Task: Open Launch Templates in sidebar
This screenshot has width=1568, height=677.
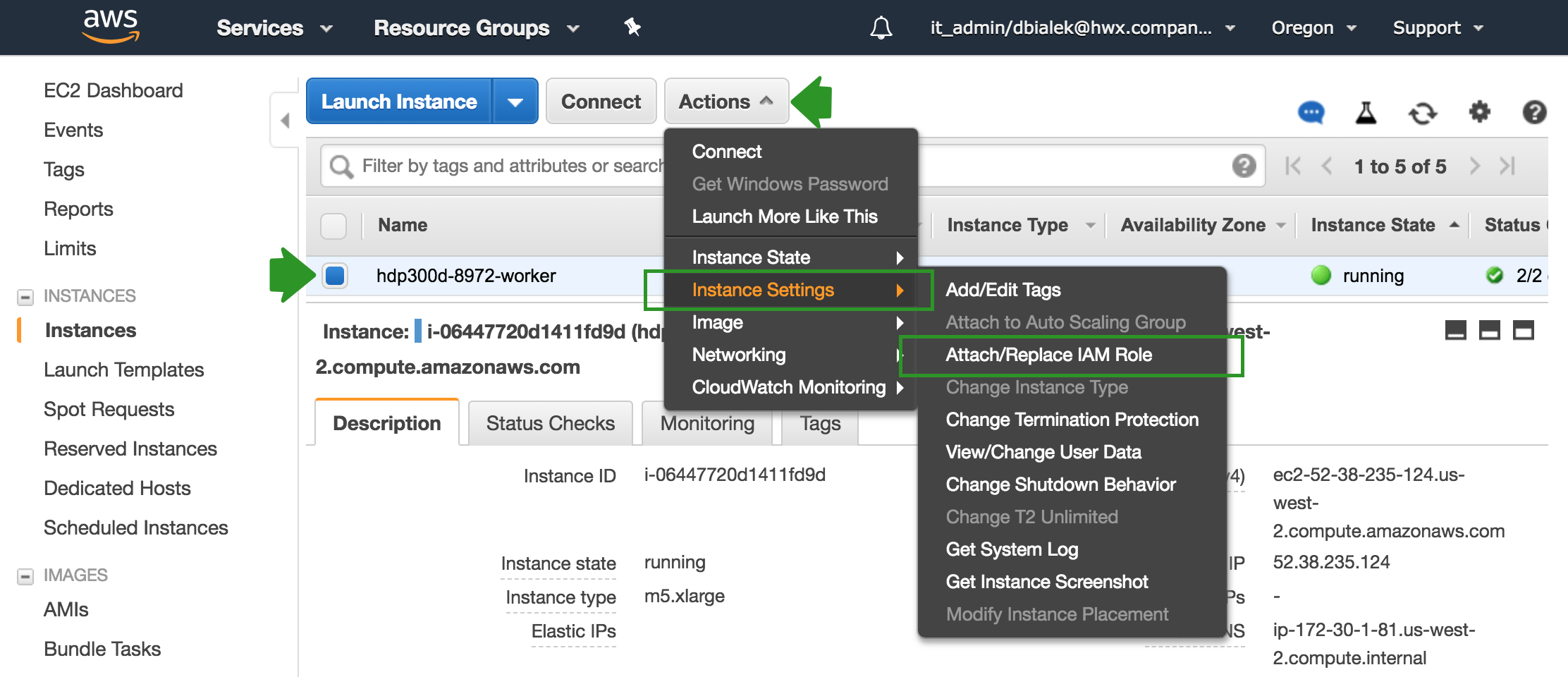Action: point(123,370)
